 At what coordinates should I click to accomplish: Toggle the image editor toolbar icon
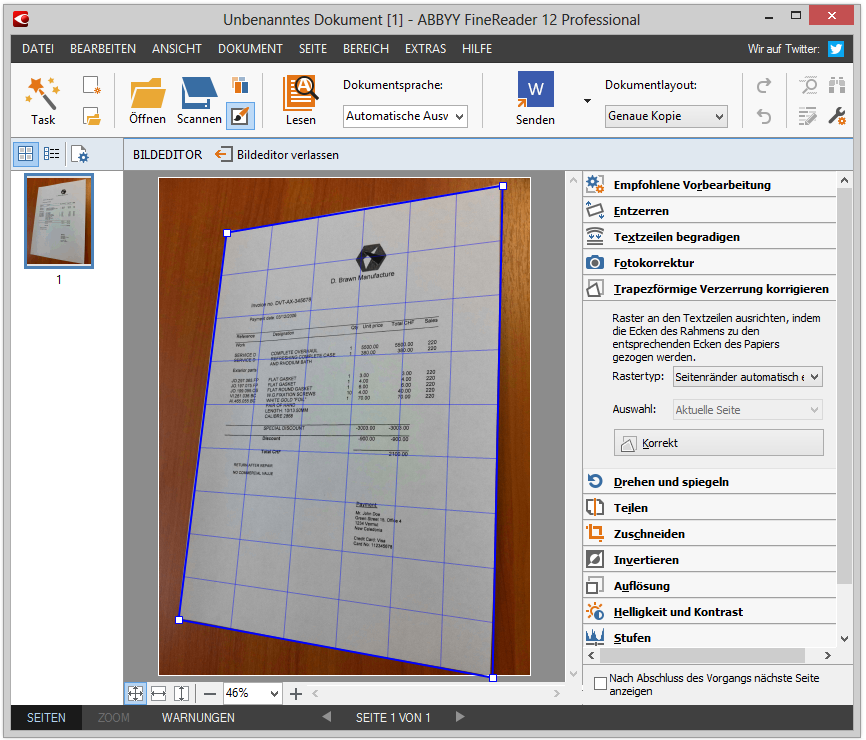240,116
